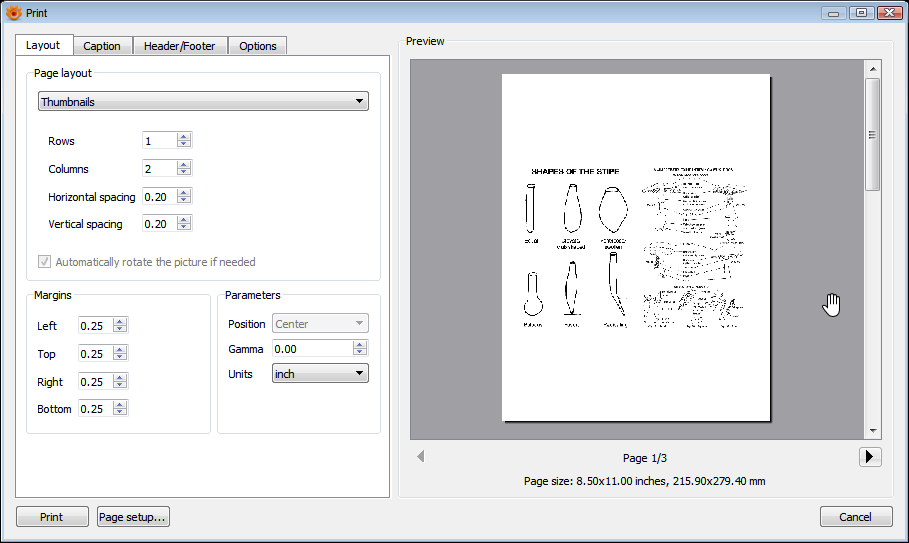This screenshot has height=543, width=909.
Task: Toggle automatically rotate picture checkbox
Action: (44, 262)
